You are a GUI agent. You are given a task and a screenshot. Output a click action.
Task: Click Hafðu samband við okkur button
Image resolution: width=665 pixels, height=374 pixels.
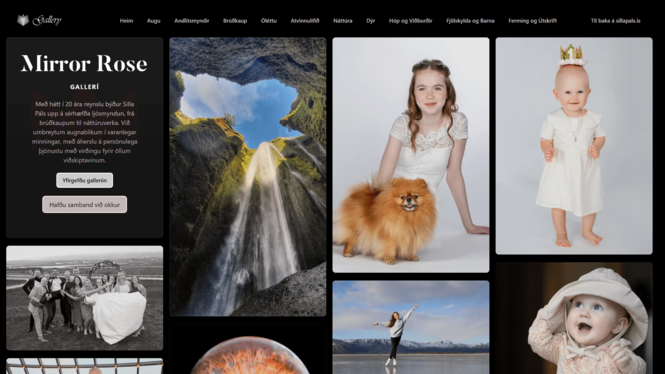84,204
